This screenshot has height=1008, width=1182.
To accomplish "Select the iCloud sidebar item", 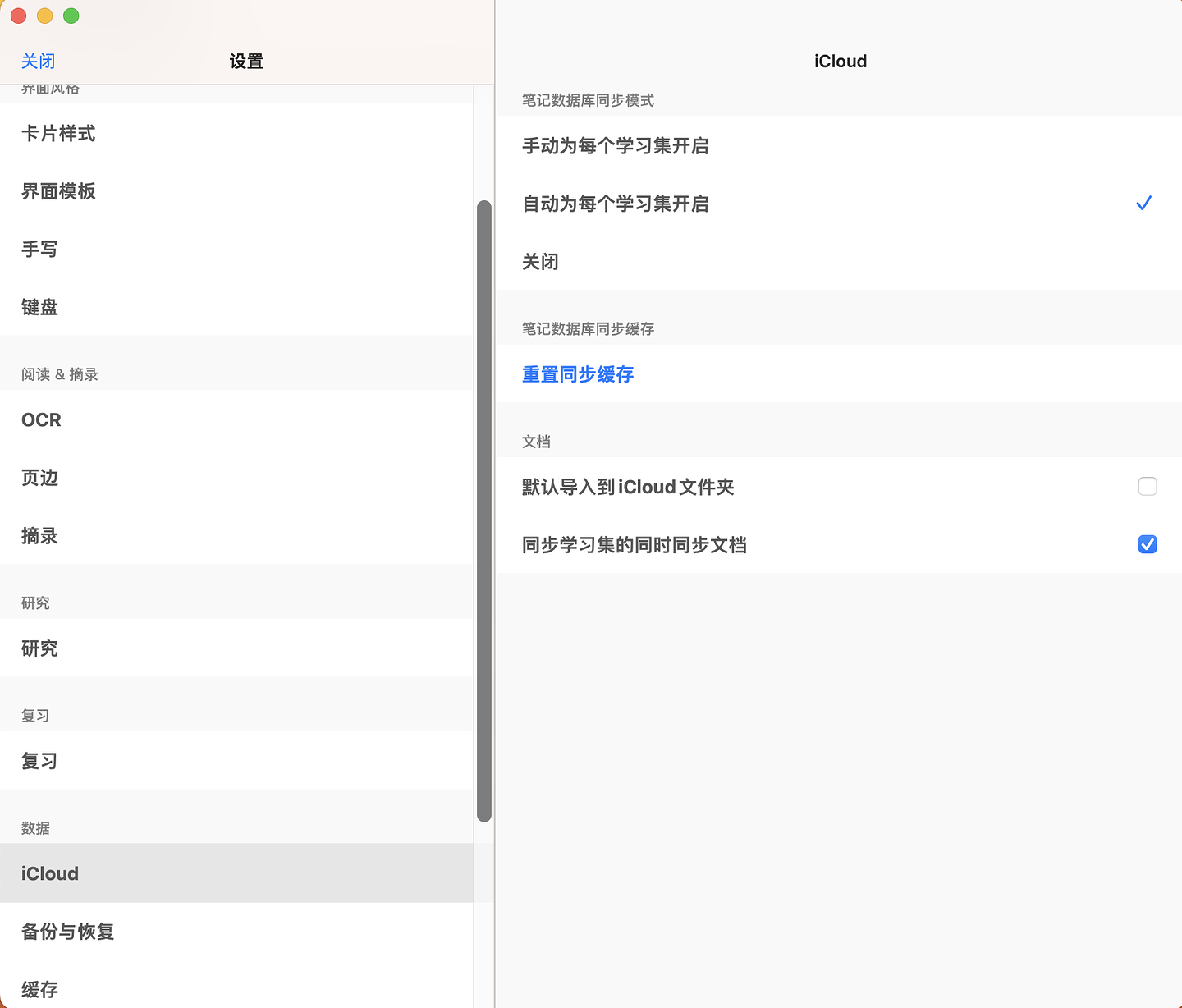I will [236, 873].
